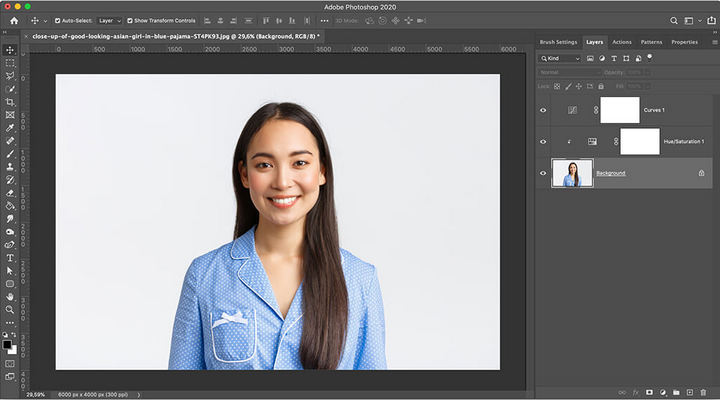Viewport: 720px width, 400px height.
Task: Hide the Curves 1 layer
Action: pos(544,110)
